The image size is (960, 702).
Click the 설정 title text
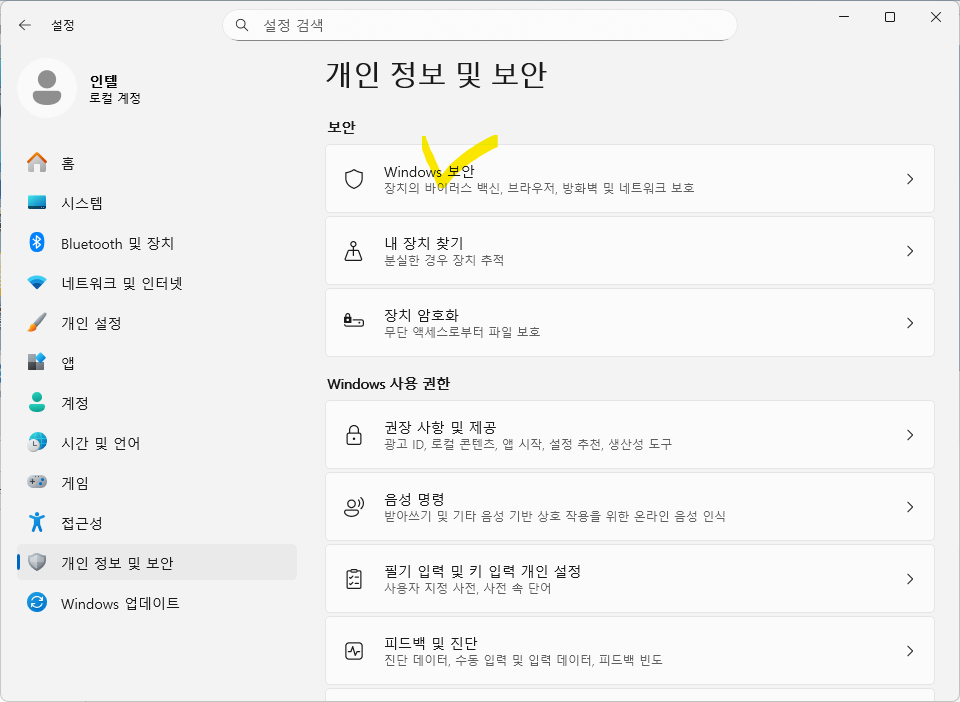(62, 25)
